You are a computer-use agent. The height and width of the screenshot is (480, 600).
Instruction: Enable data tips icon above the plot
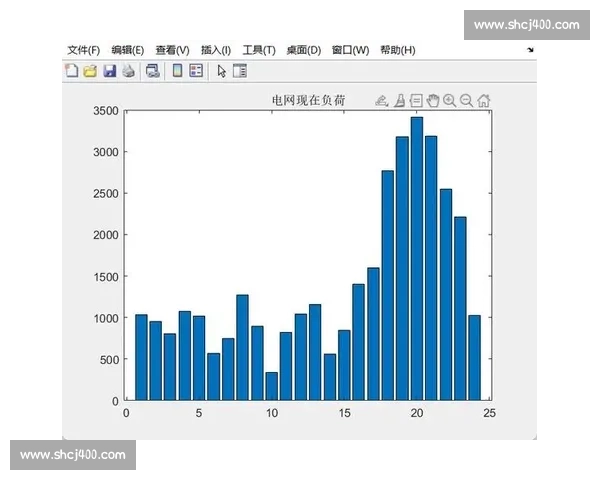416,101
